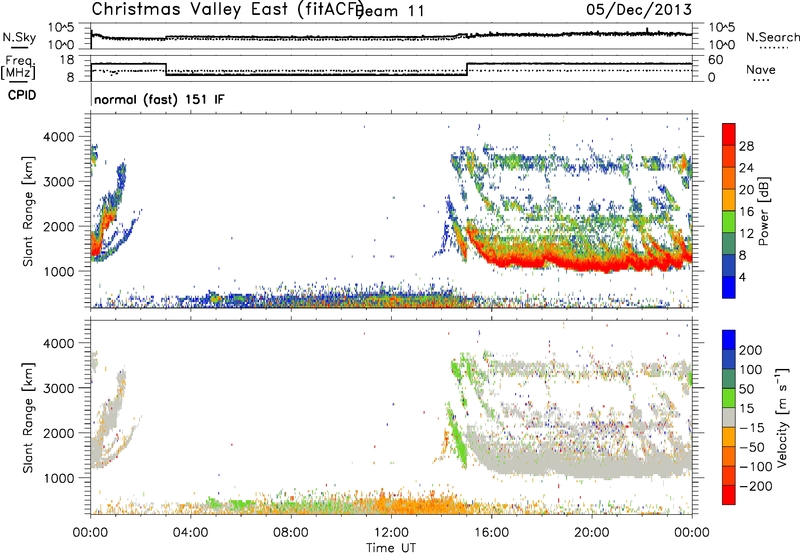The image size is (800, 554).
Task: Click the '-200' value on Velocity color bar
Action: click(756, 486)
